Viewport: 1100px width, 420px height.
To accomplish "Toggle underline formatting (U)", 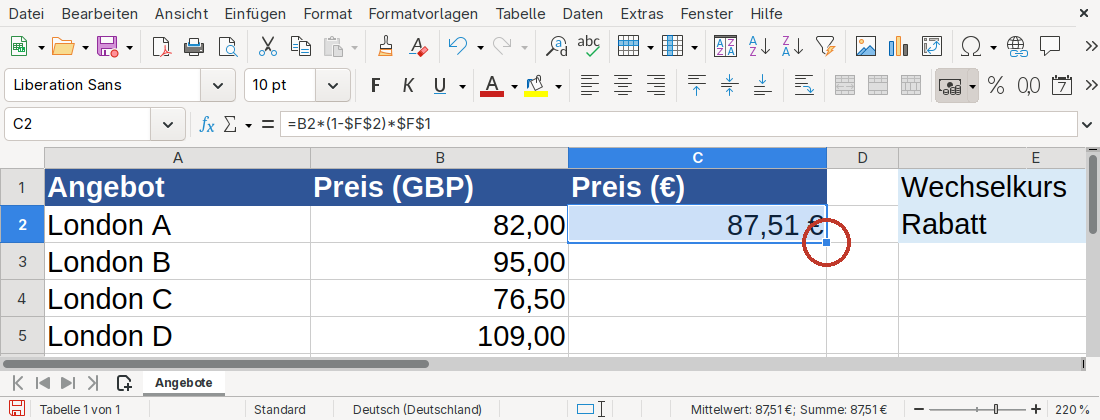I will (x=440, y=86).
